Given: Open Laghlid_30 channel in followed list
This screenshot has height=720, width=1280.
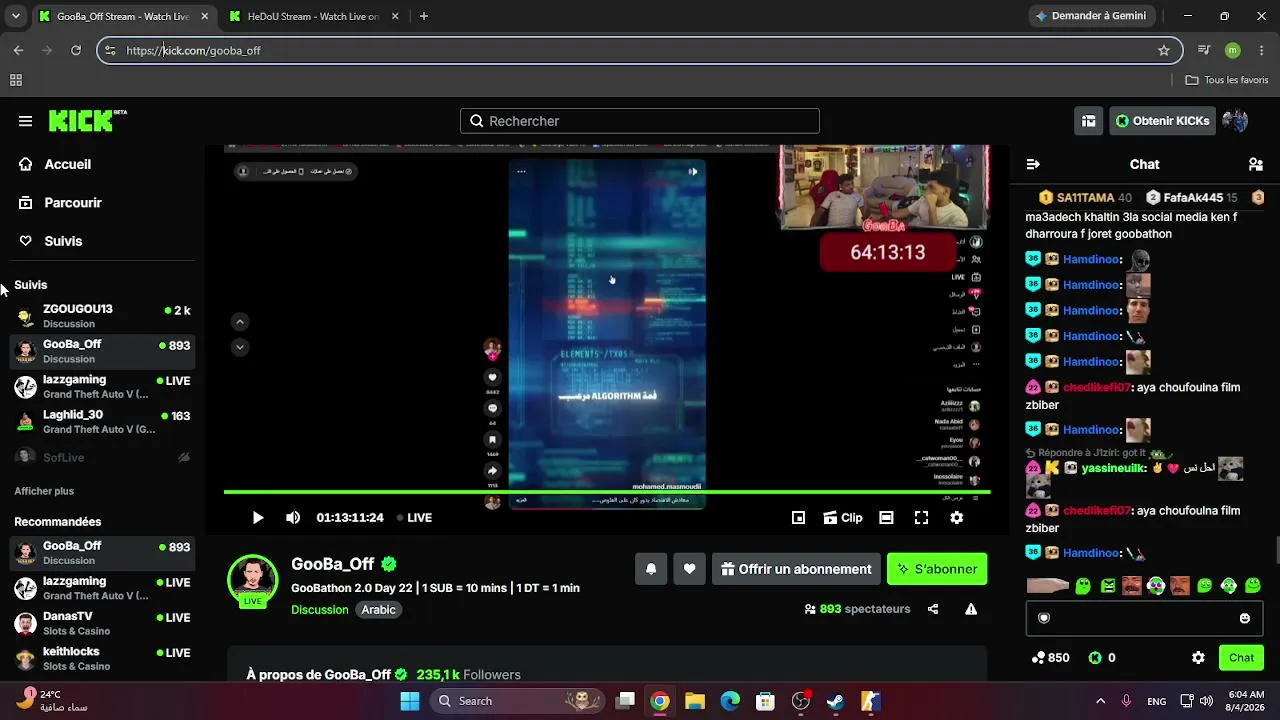Looking at the screenshot, I should click(102, 421).
